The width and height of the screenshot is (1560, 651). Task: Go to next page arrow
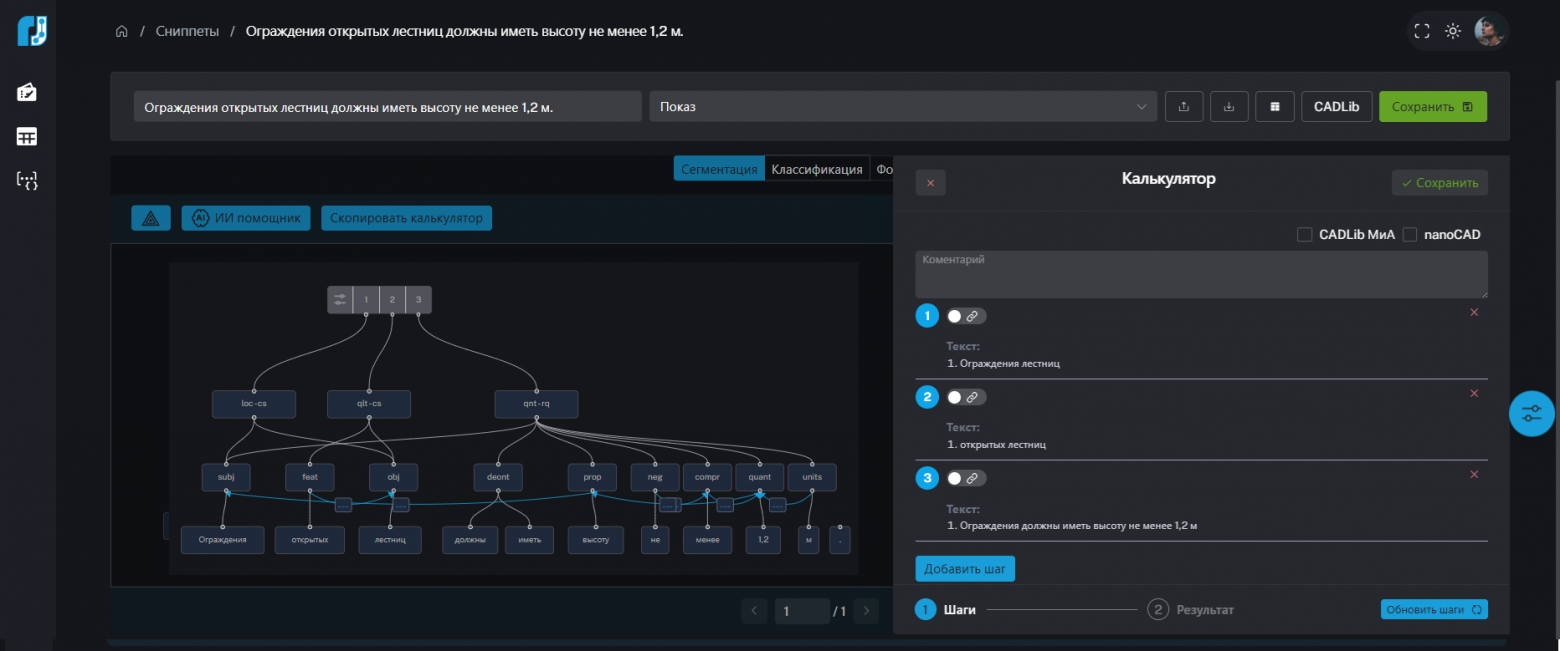(x=866, y=611)
